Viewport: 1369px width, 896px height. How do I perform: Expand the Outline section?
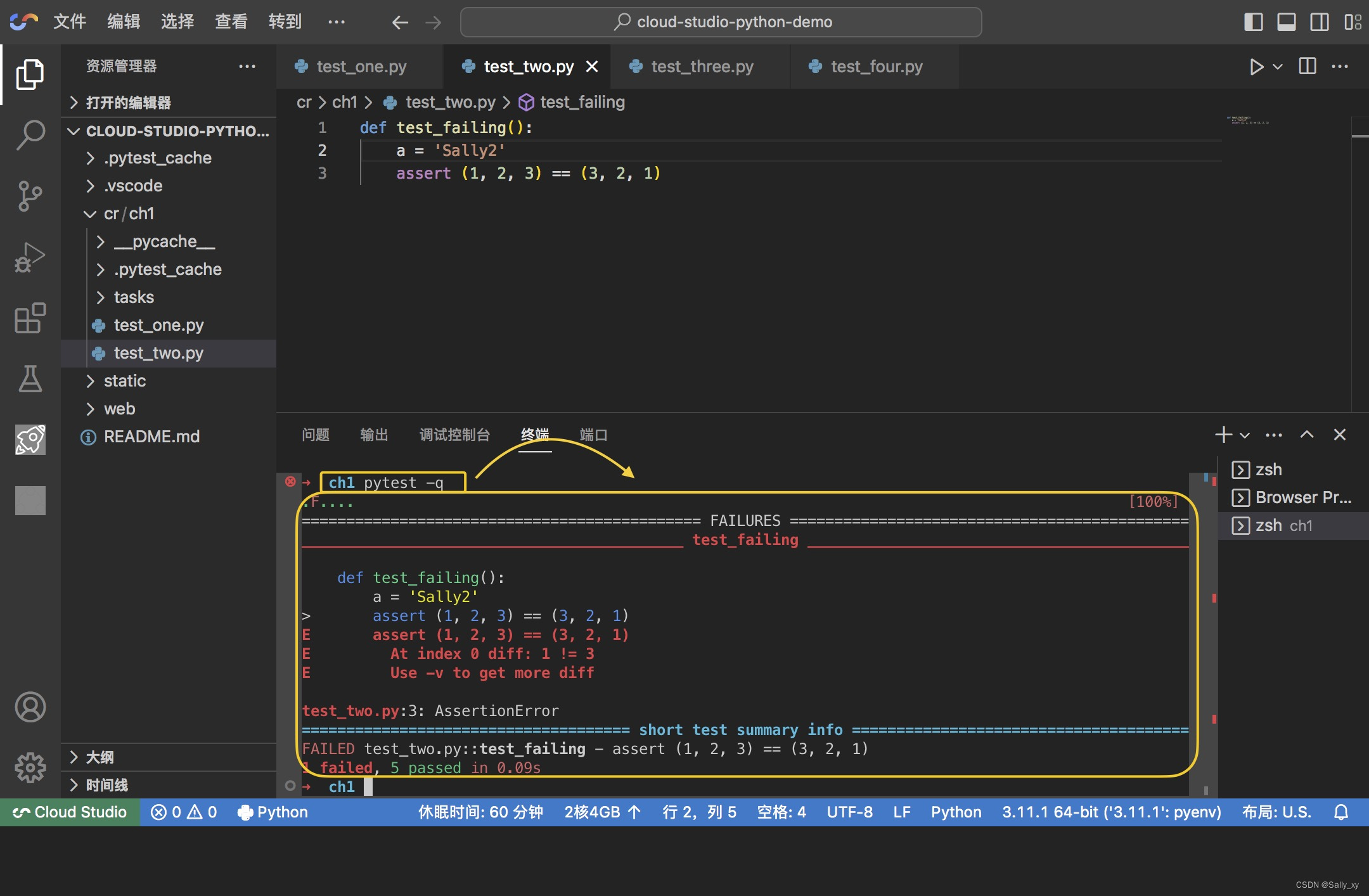[169, 757]
